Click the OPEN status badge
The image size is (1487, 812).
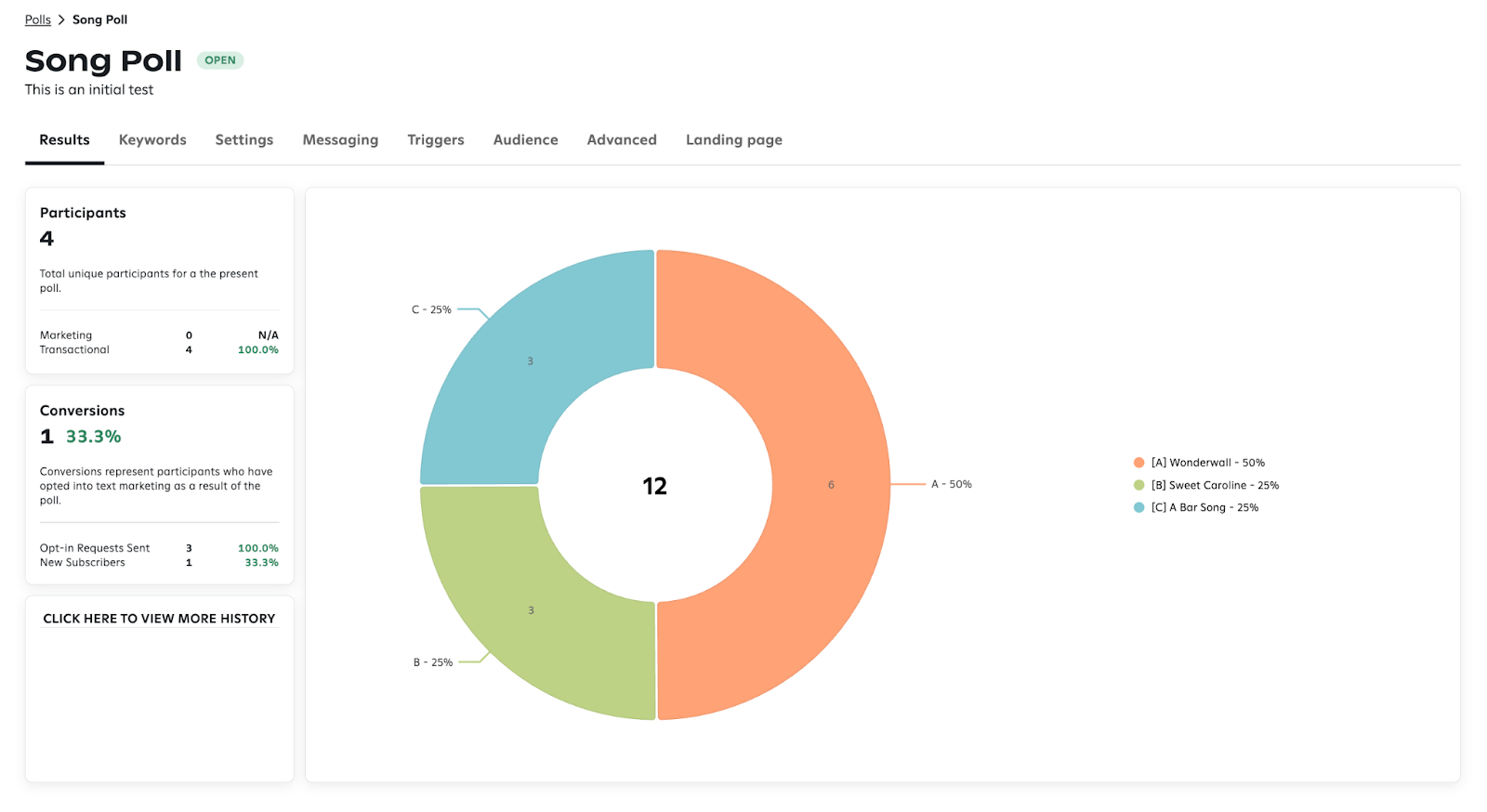220,60
